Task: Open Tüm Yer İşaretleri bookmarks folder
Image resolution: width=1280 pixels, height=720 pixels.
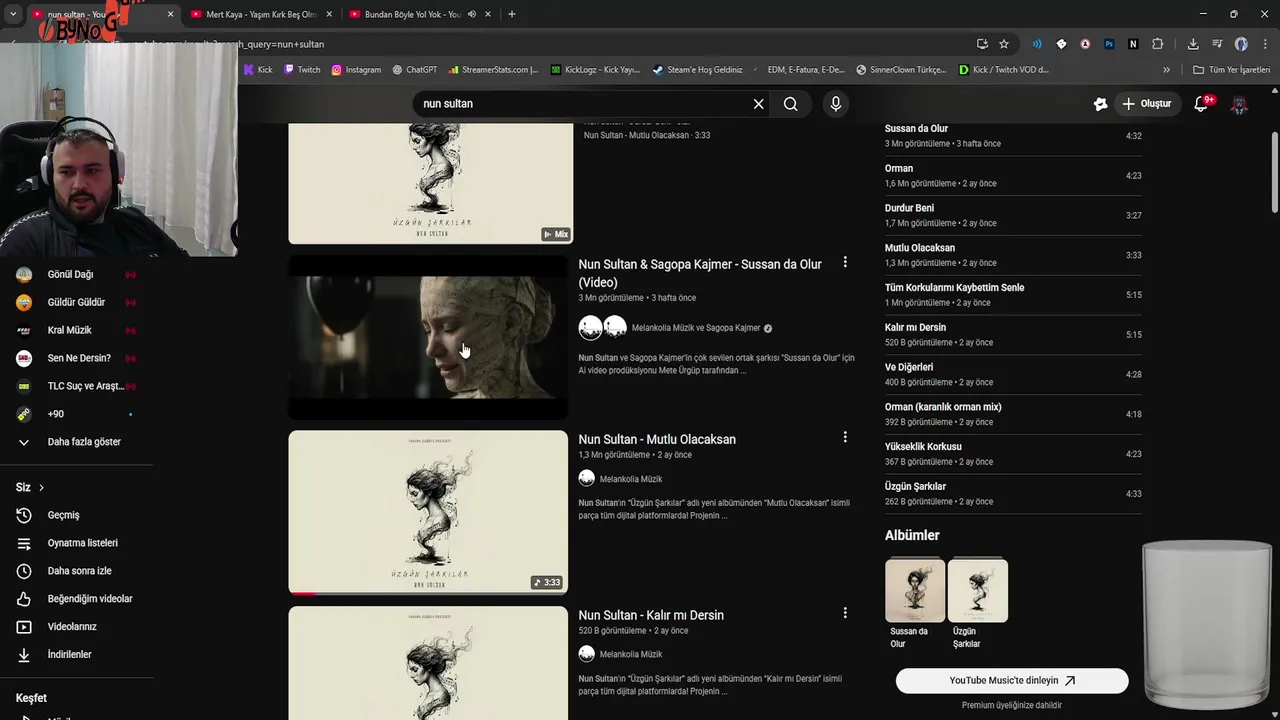Action: (1231, 70)
